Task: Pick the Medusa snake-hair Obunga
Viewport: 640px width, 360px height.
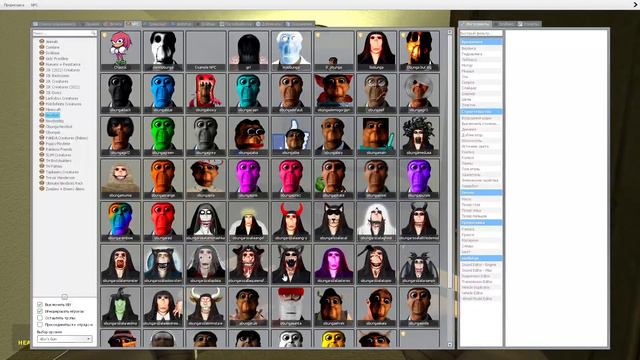Action: click(x=419, y=136)
